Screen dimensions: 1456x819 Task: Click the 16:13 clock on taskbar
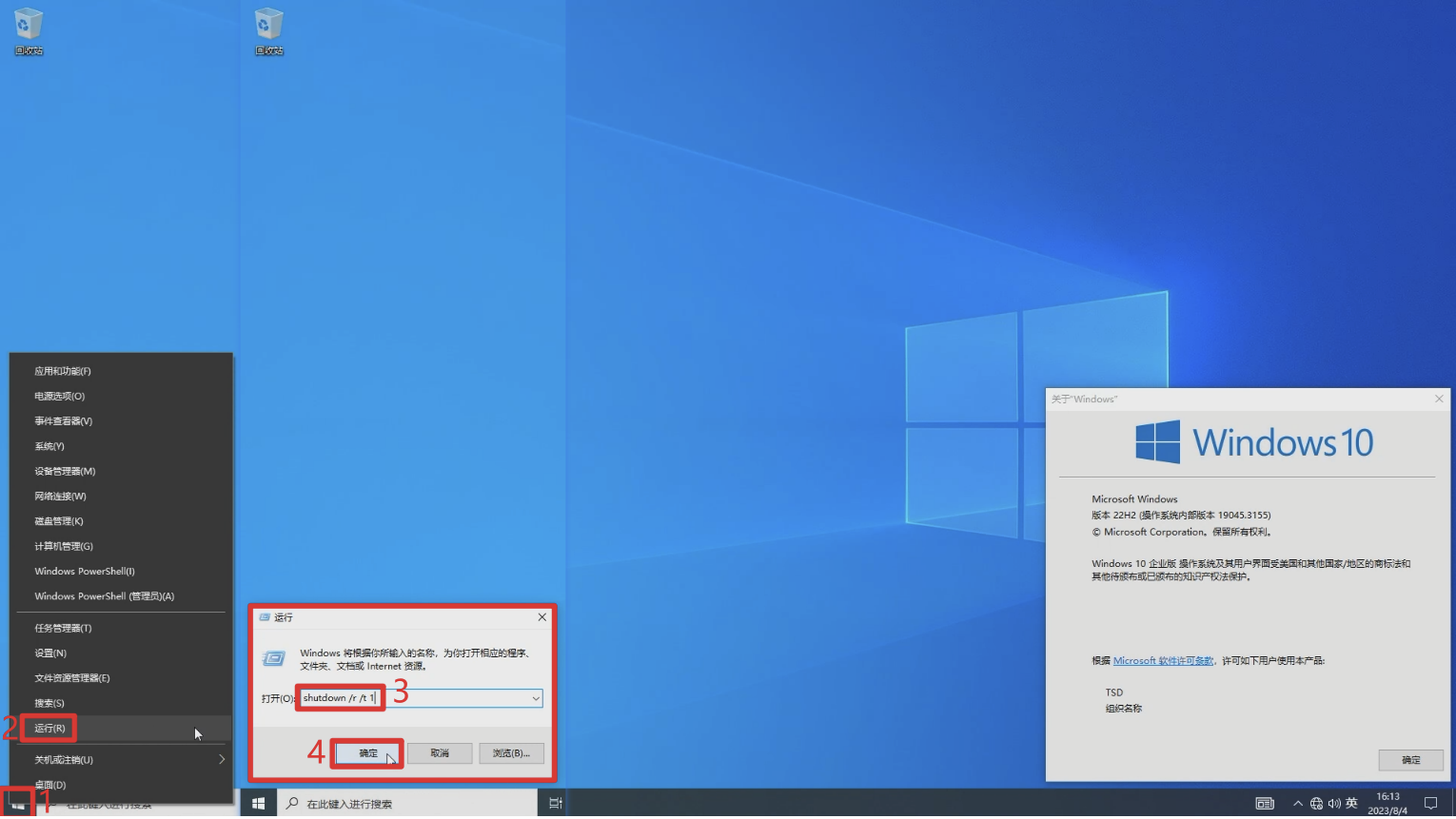click(1387, 796)
